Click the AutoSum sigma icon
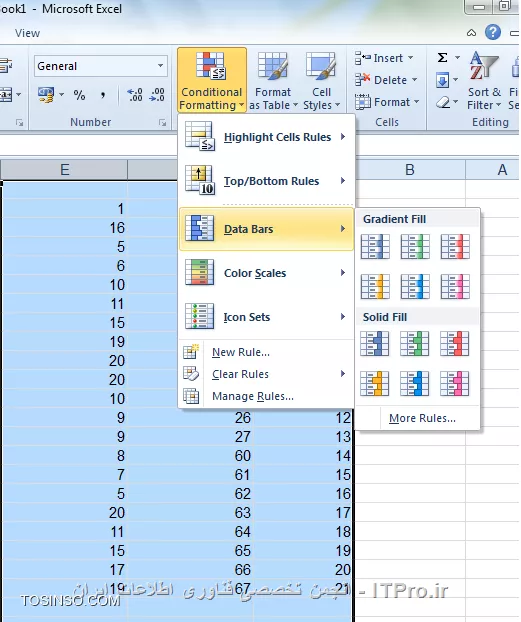Viewport: 521px width, 622px height. (442, 58)
